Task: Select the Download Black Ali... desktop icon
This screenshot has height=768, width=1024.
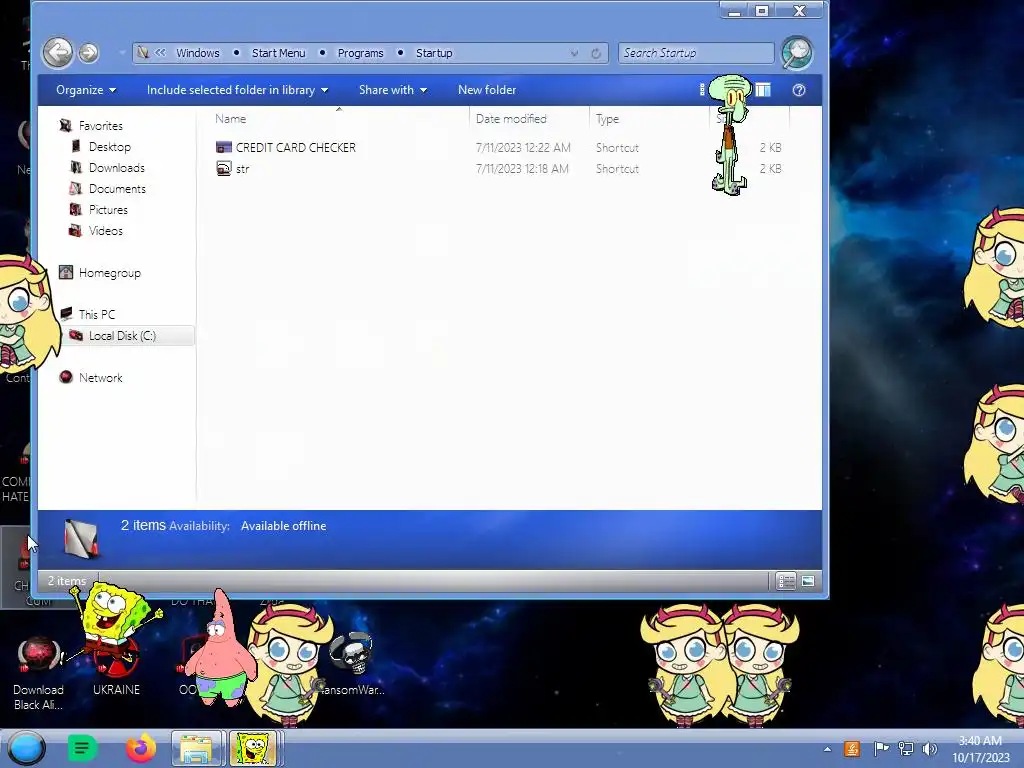Action: (x=39, y=674)
